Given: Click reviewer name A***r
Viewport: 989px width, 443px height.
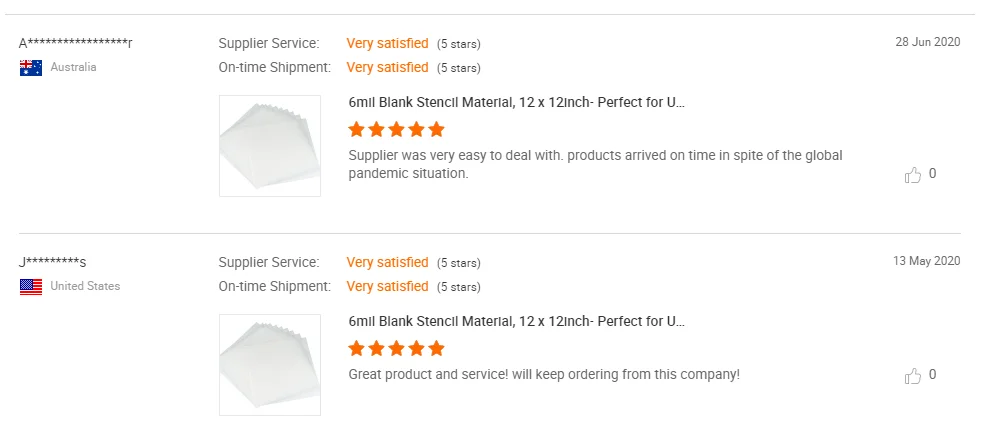Looking at the screenshot, I should click(x=76, y=43).
